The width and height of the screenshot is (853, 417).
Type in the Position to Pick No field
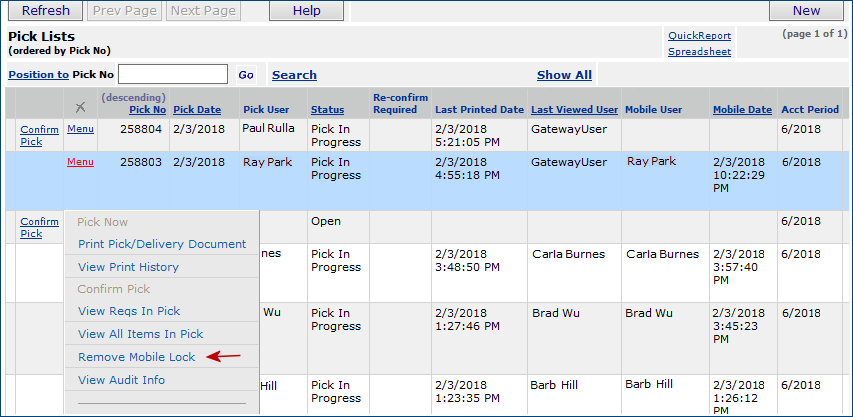click(173, 75)
